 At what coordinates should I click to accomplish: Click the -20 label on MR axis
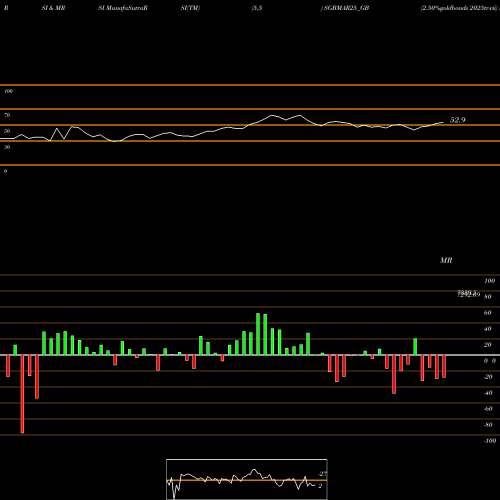[x=488, y=377]
